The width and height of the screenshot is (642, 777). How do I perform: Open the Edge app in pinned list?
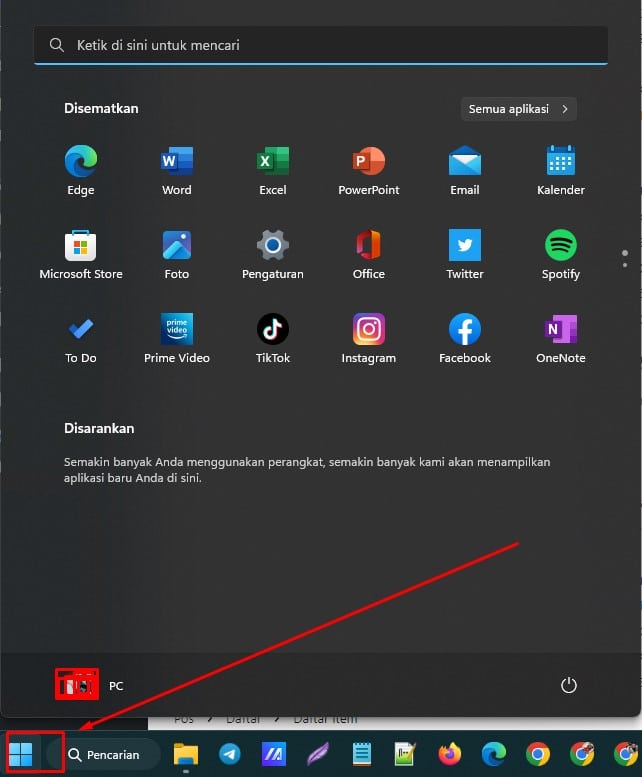[81, 170]
